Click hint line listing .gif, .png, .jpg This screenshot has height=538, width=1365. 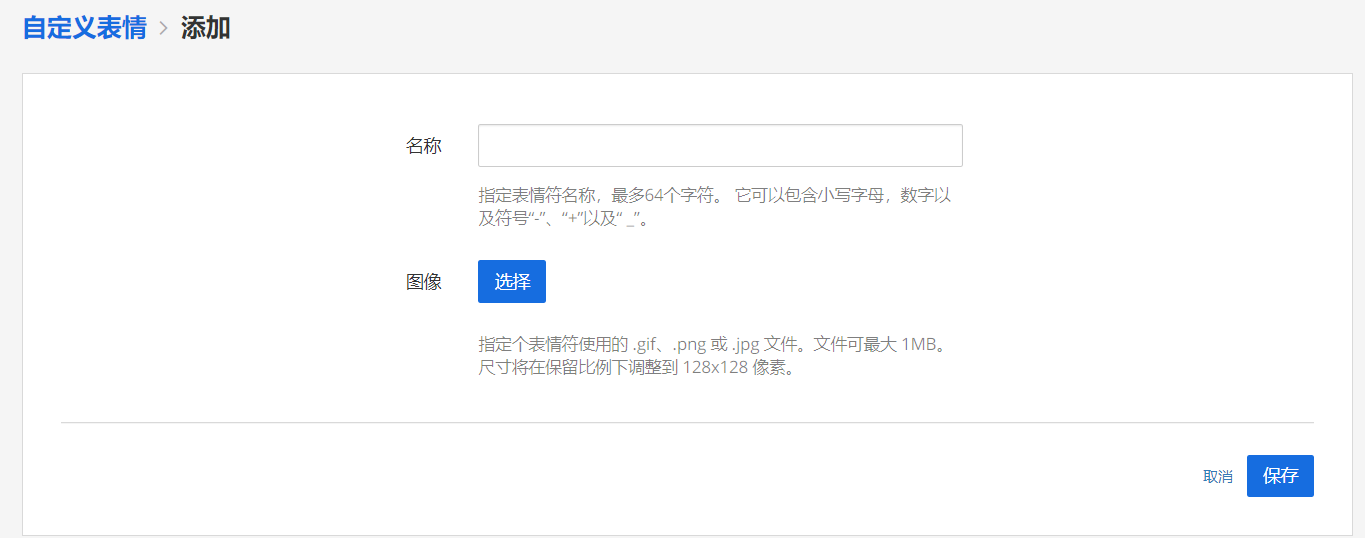[x=710, y=344]
